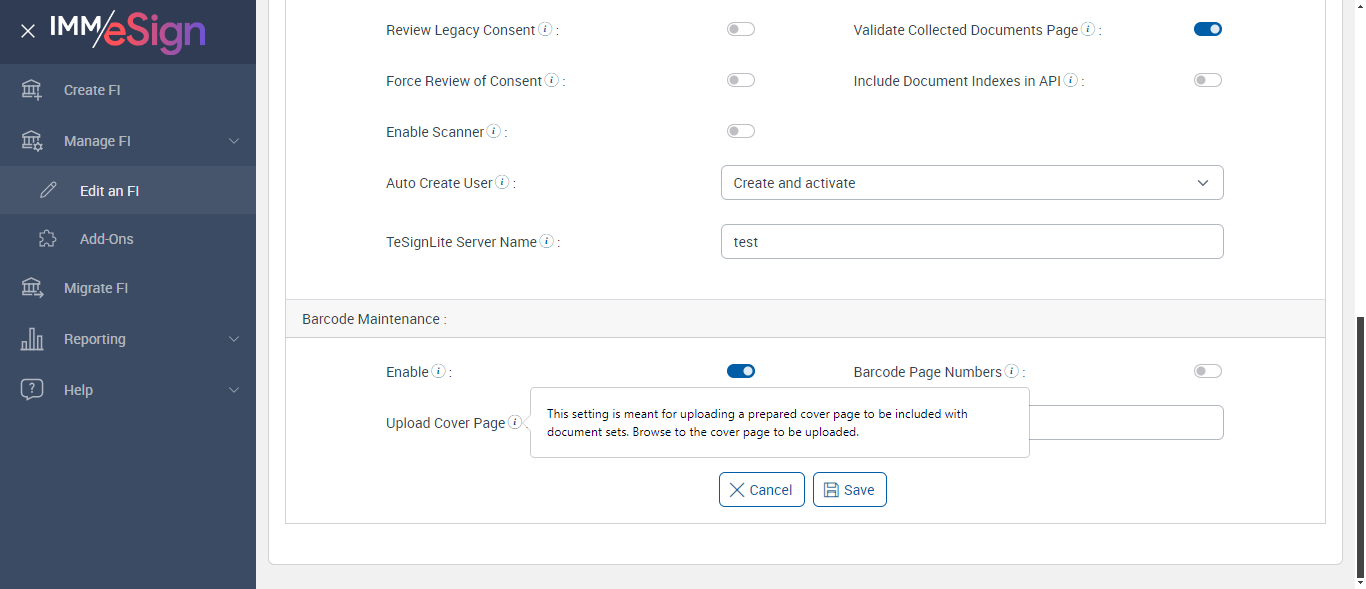Toggle the Enable Scanner switch

[740, 131]
